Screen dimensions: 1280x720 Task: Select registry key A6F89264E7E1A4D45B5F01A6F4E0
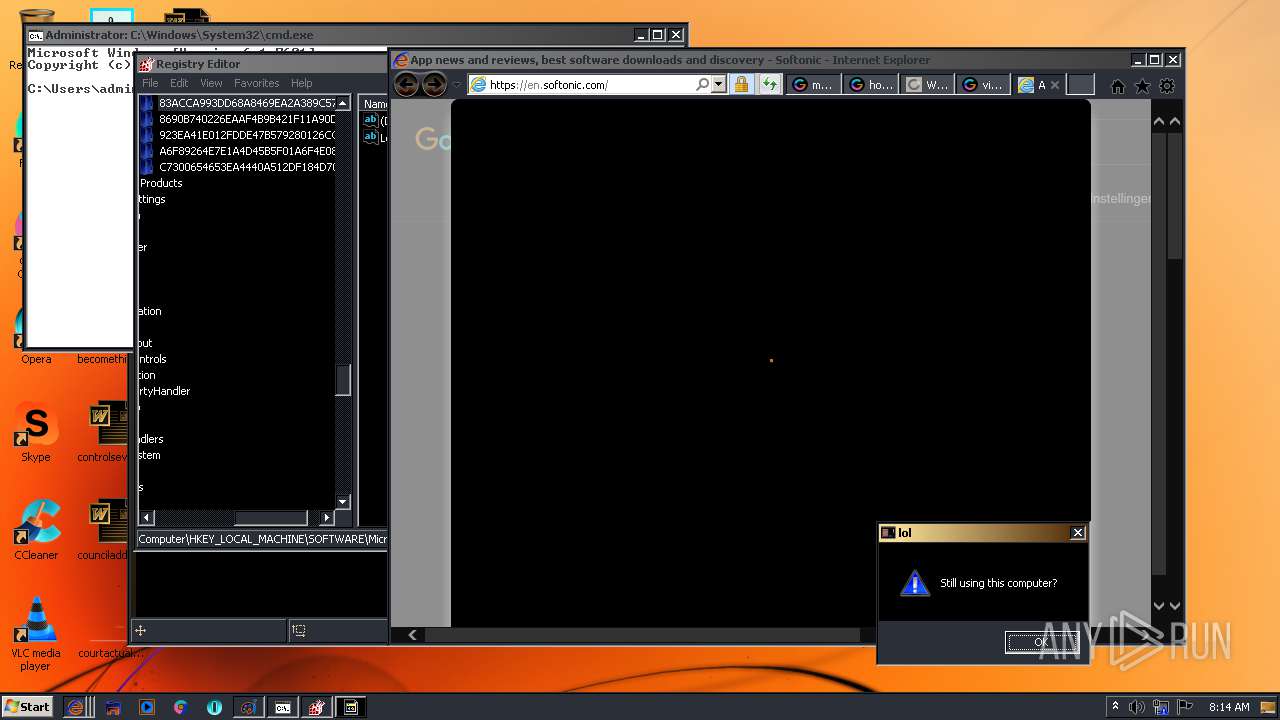coord(246,151)
